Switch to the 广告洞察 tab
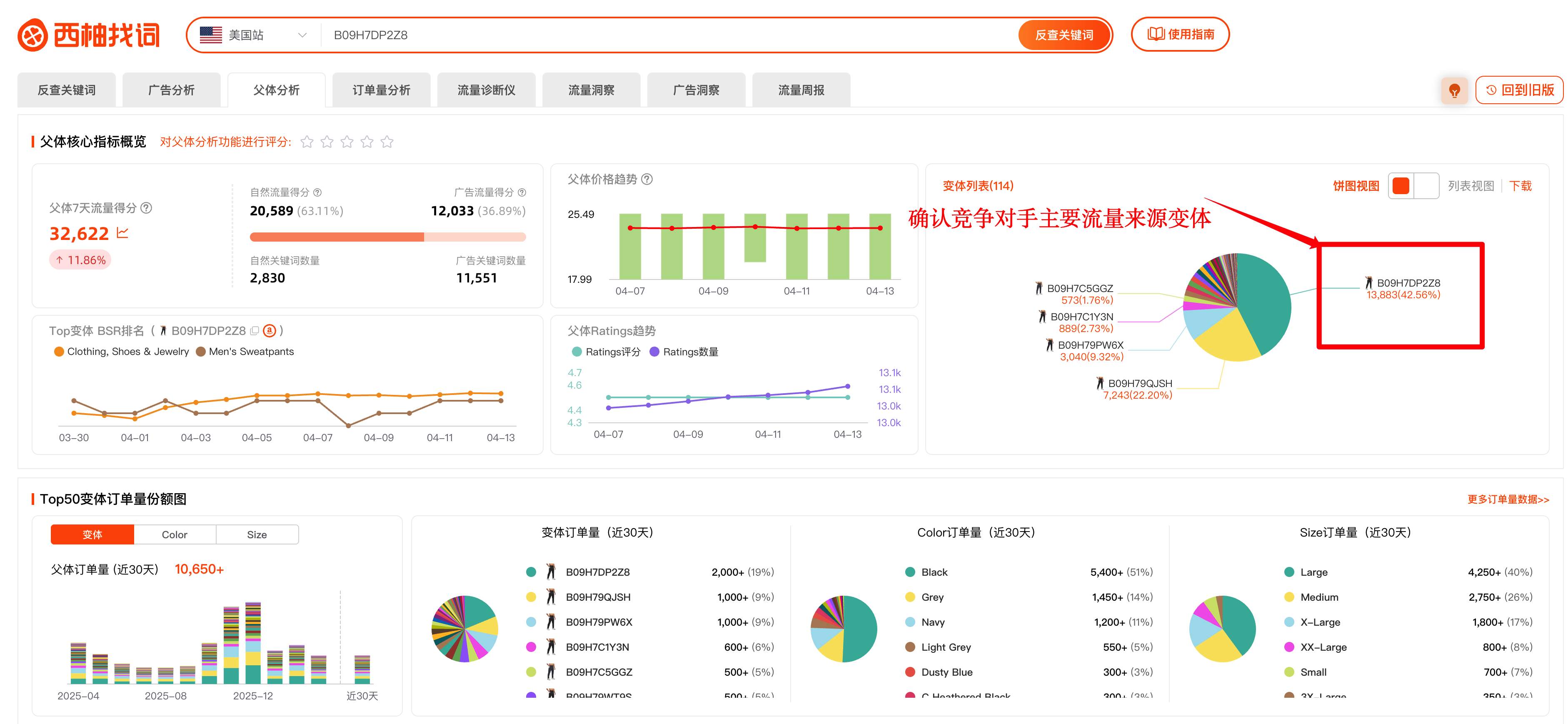 (697, 90)
